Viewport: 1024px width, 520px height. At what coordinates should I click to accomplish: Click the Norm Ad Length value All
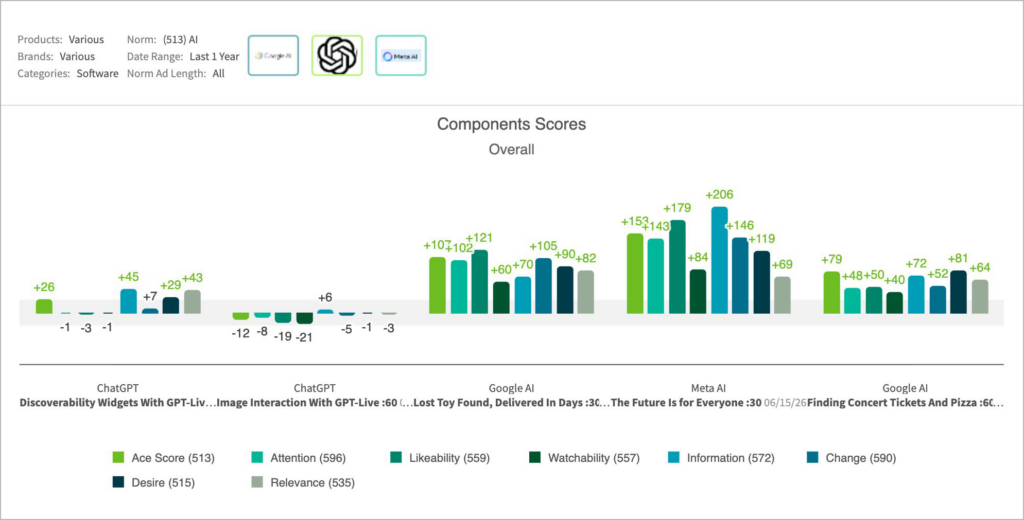(219, 74)
